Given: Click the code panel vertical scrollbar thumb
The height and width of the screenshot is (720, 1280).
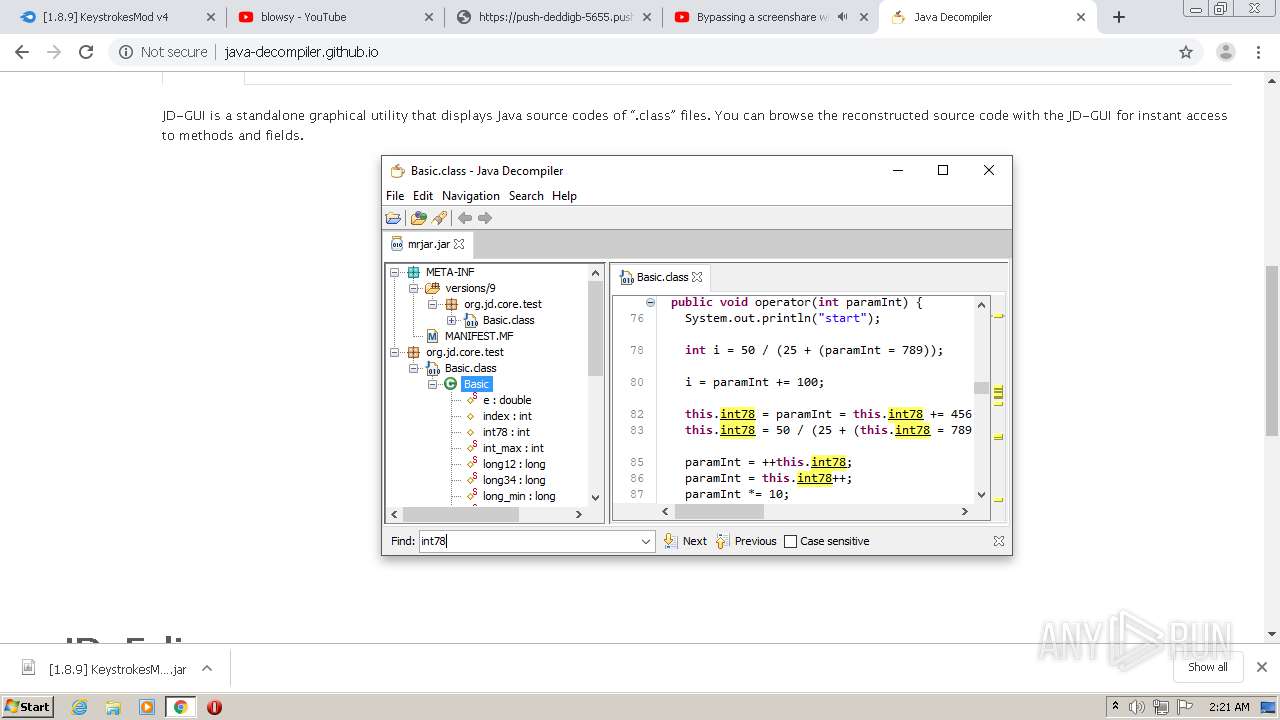Looking at the screenshot, I should coord(981,388).
